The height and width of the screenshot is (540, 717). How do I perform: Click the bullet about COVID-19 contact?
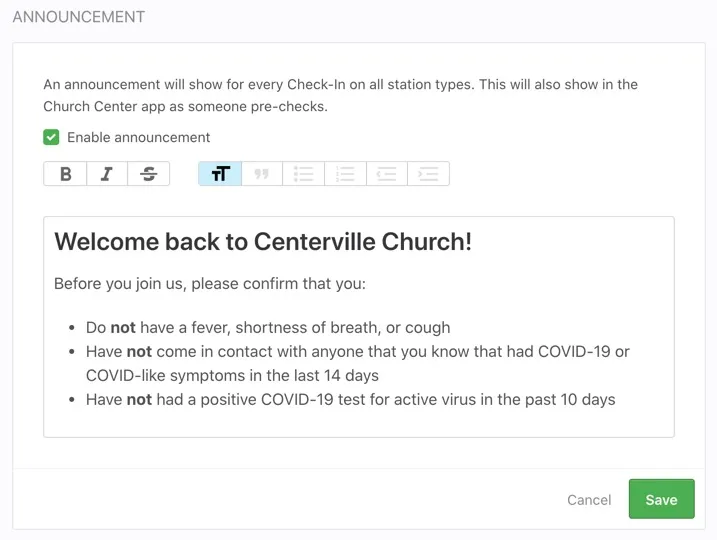358,352
